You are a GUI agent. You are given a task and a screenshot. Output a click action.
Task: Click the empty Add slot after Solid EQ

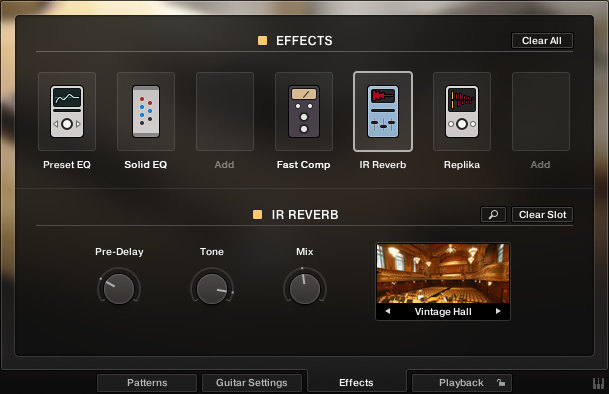225,112
